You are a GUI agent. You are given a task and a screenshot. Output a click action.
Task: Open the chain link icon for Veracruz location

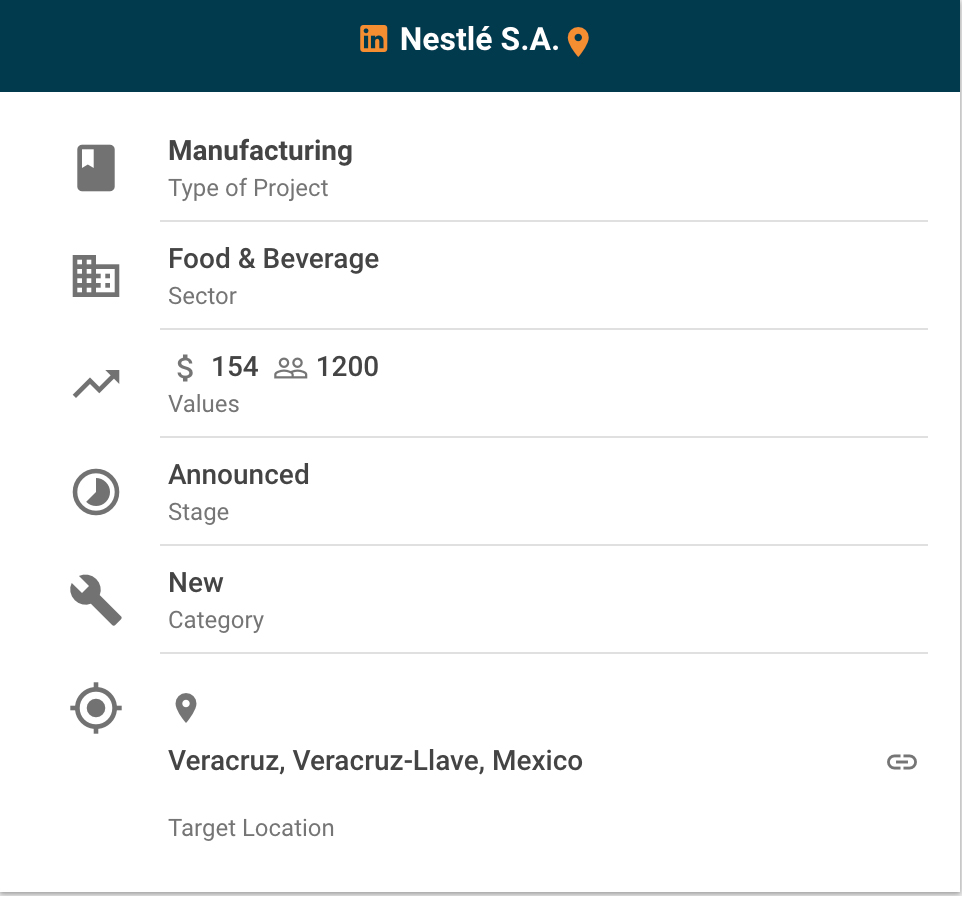901,762
